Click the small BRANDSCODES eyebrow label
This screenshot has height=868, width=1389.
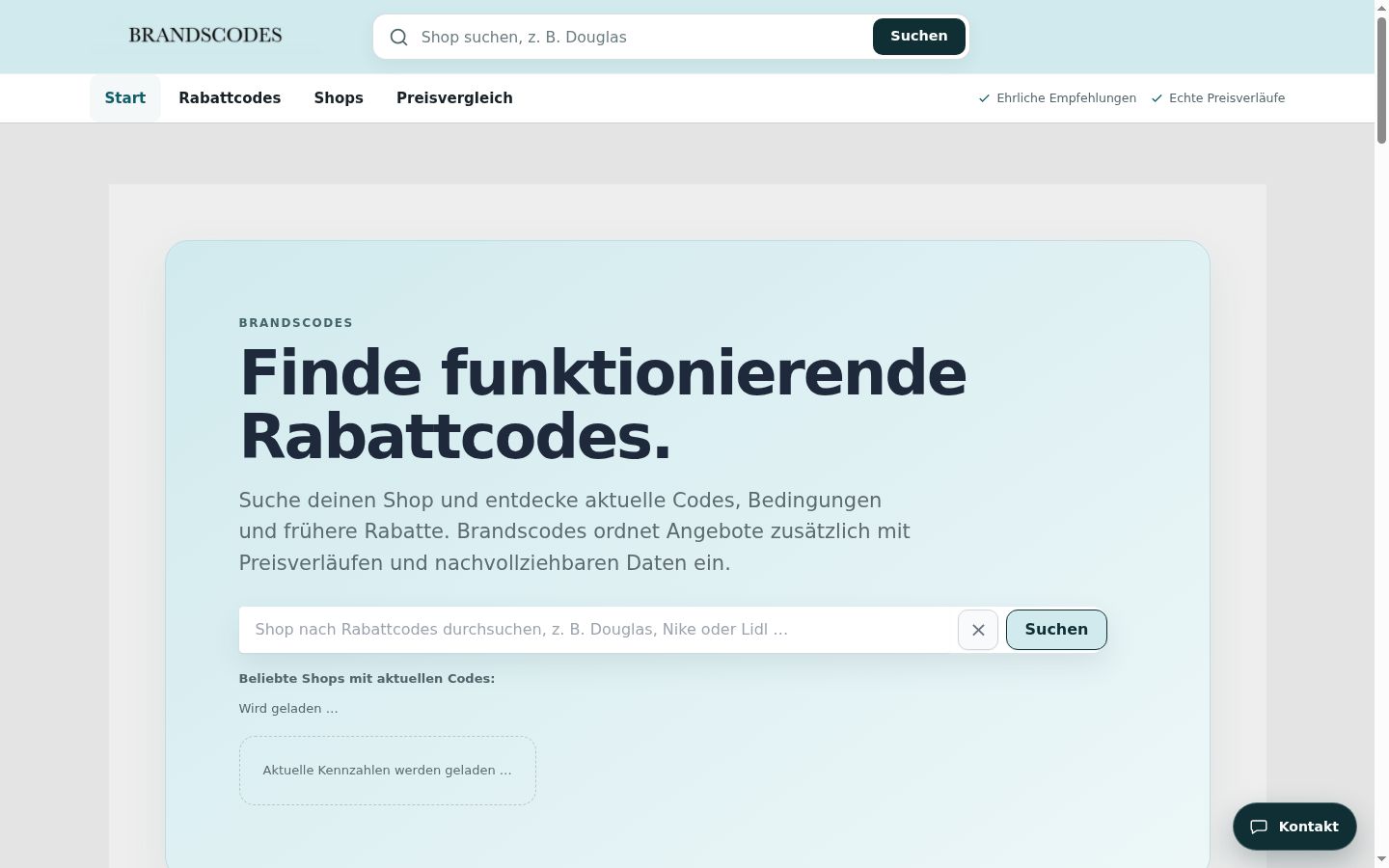[x=296, y=323]
